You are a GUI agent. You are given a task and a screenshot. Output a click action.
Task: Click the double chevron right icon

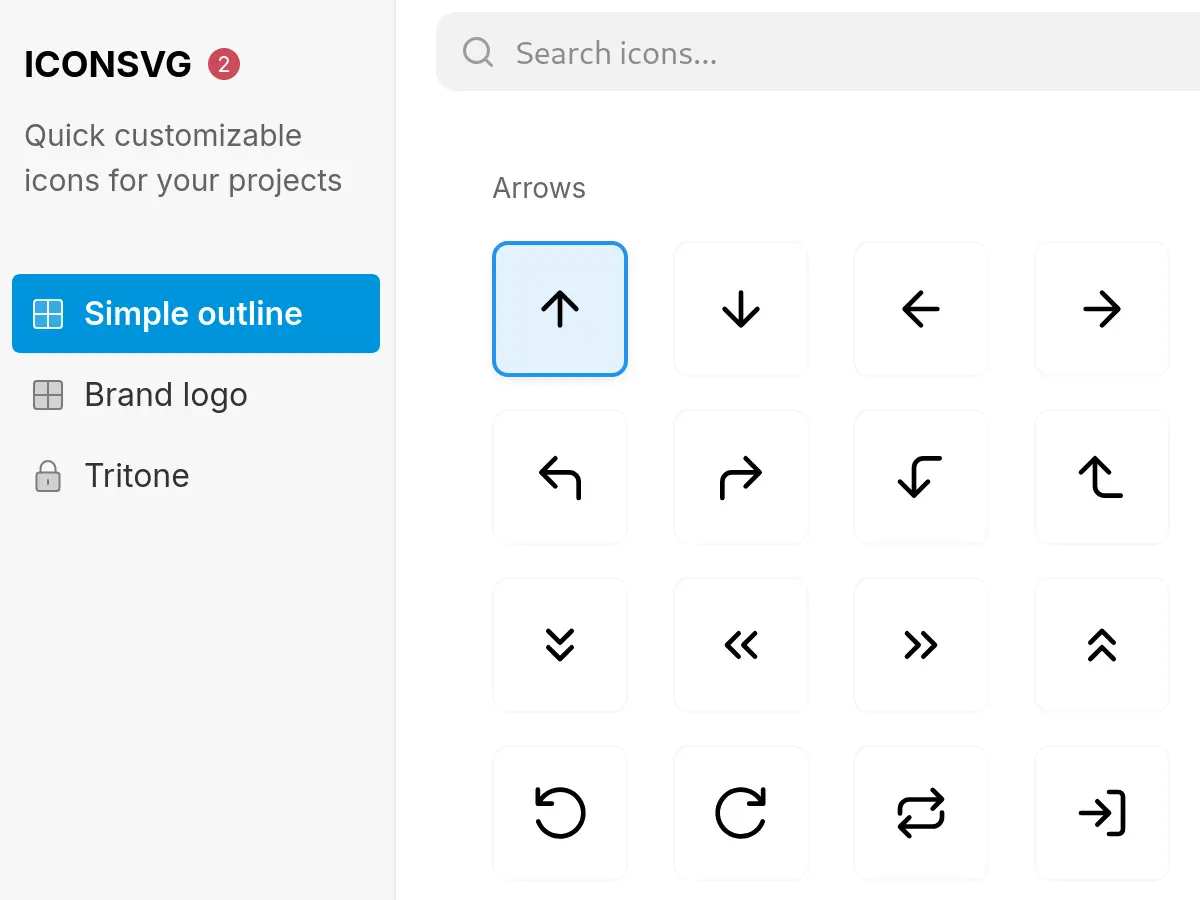click(x=920, y=644)
